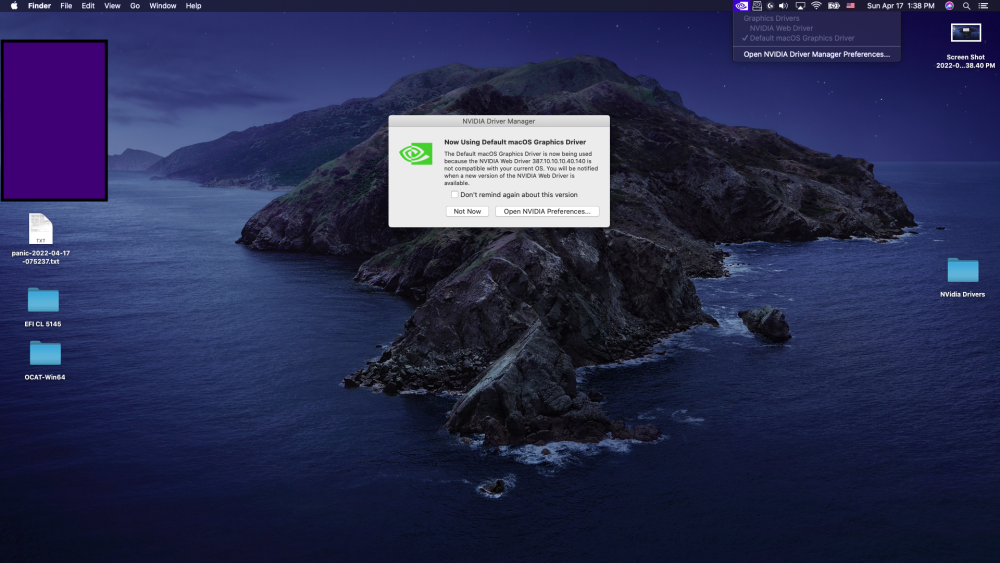Click the Screen Shot file name label
This screenshot has height=563, width=1000.
click(966, 61)
